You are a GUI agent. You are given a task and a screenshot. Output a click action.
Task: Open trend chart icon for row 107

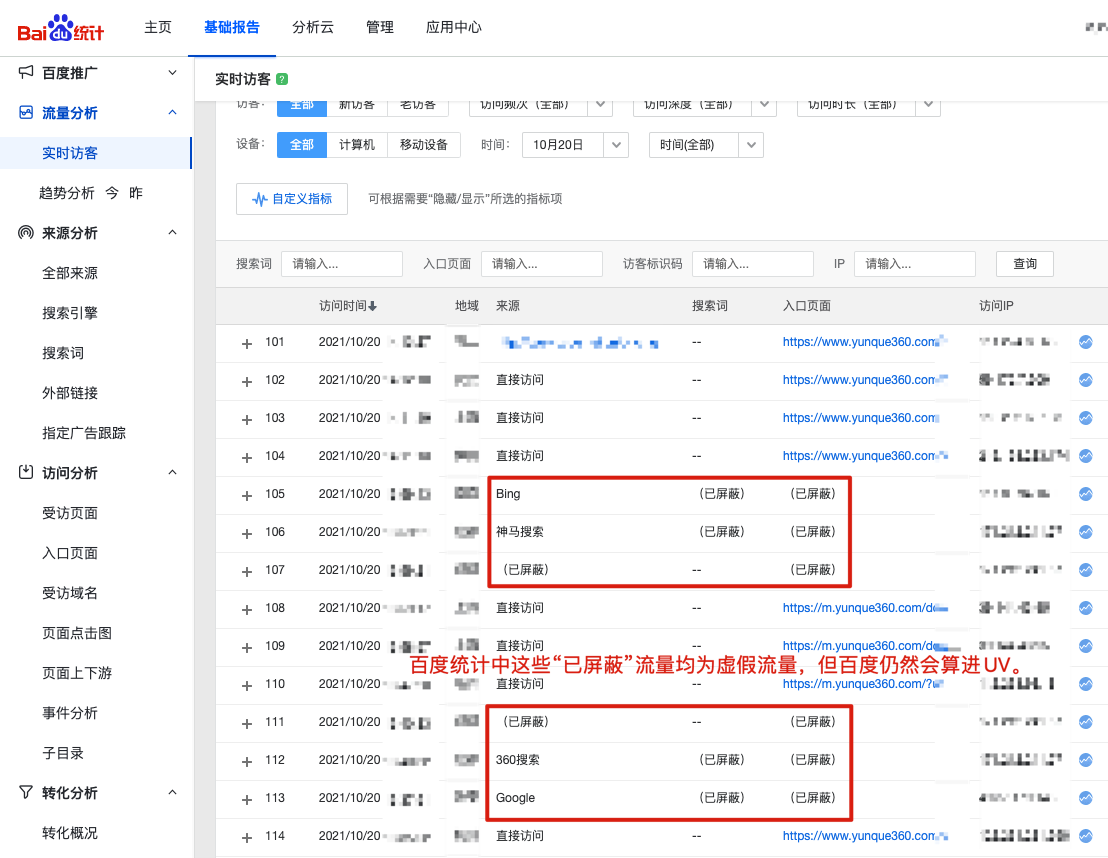tap(1085, 570)
